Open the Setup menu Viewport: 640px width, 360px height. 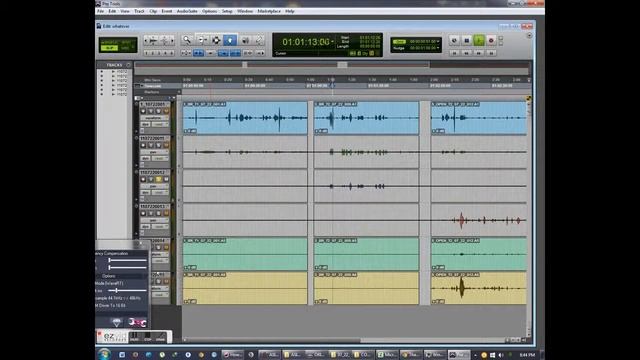tap(227, 11)
